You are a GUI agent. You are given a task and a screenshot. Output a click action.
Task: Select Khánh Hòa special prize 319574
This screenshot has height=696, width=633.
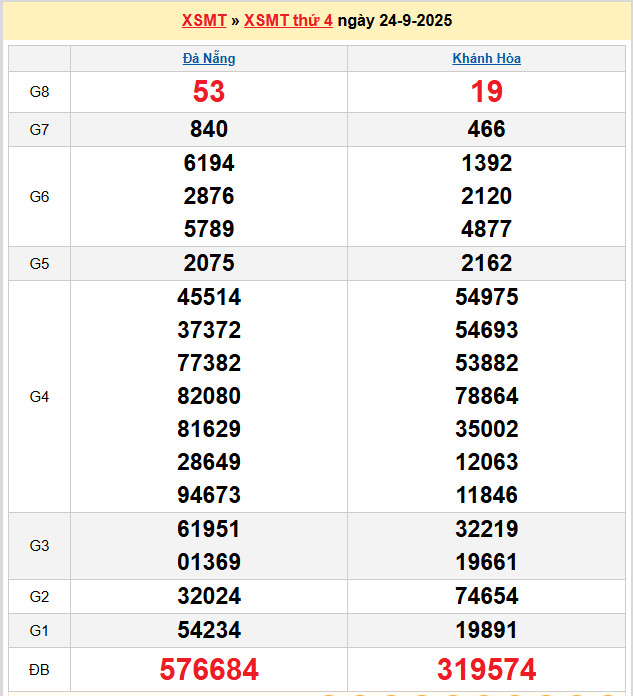[x=487, y=669]
